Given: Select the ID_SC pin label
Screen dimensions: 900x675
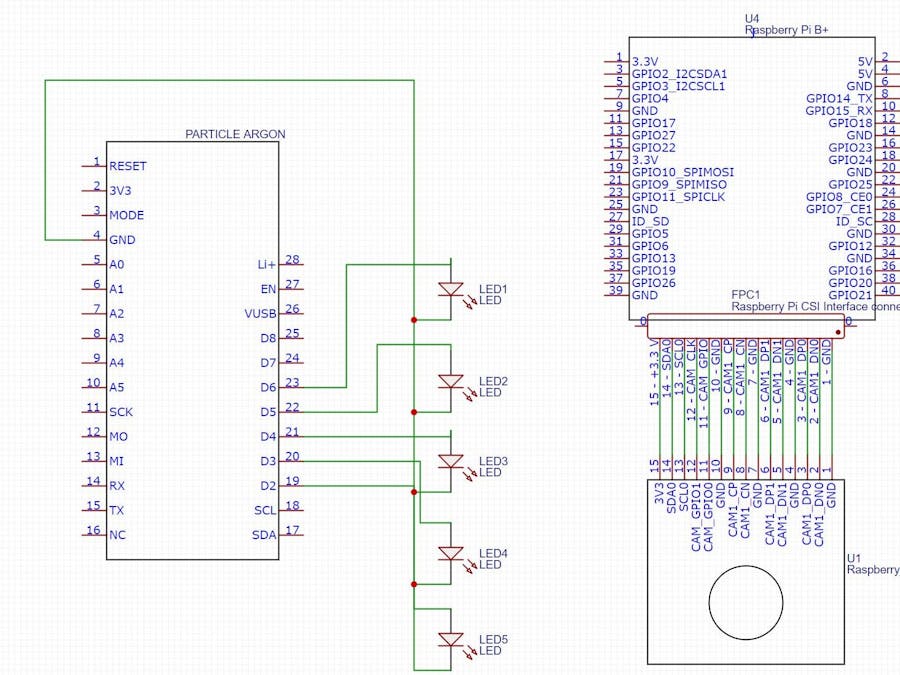Looking at the screenshot, I should 854,222.
